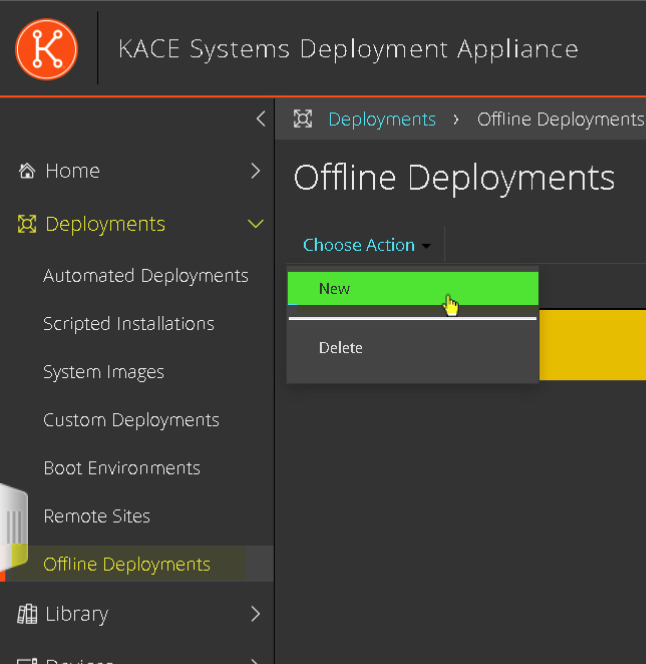646x664 pixels.
Task: Open Remote Sites
Action: [97, 516]
